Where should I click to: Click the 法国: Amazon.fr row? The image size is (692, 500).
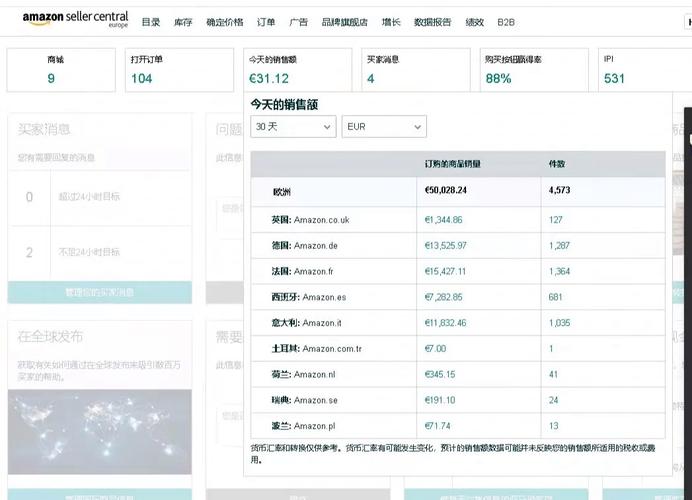tap(458, 271)
